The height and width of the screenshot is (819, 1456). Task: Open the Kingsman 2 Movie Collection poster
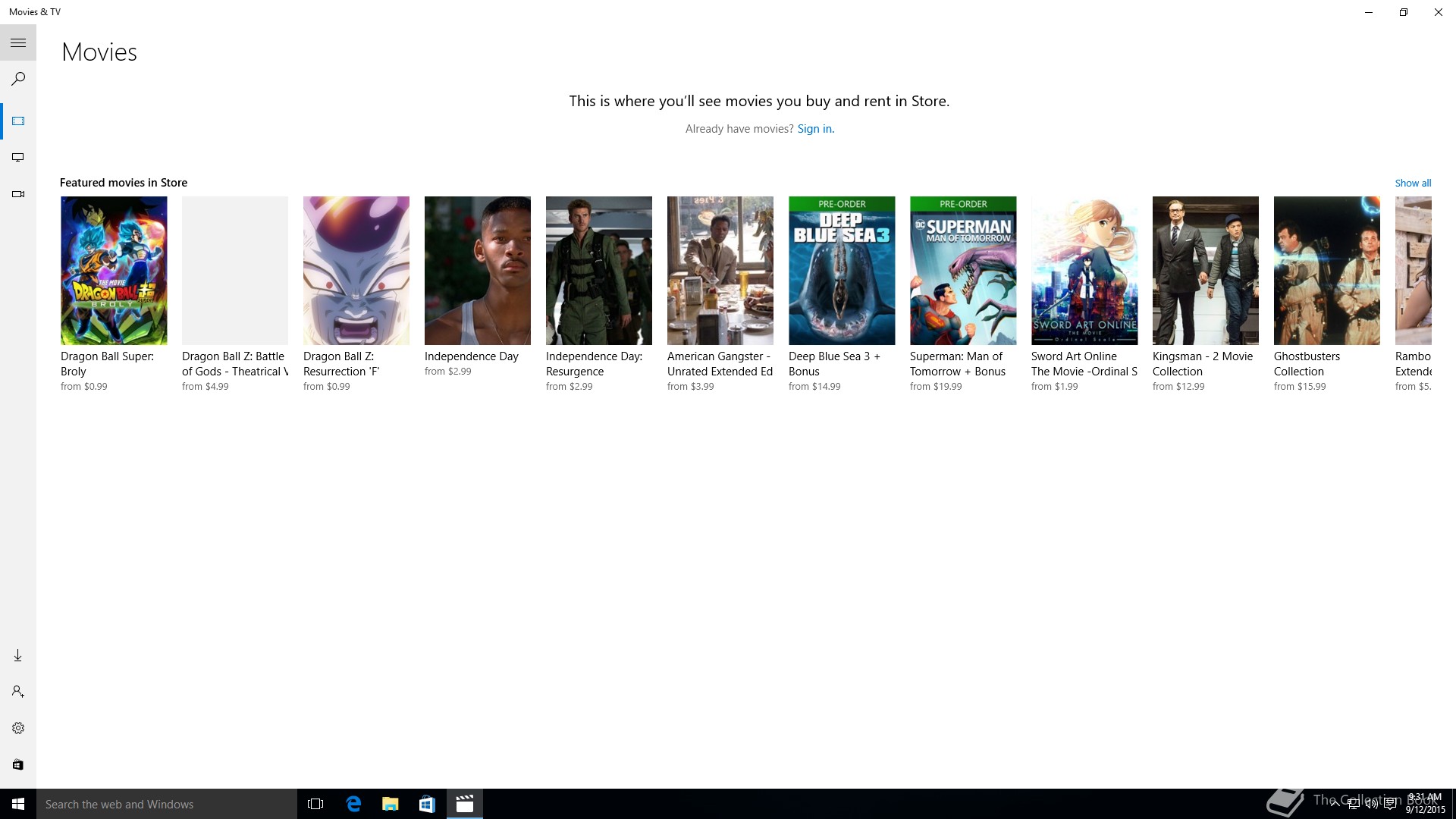click(x=1206, y=271)
